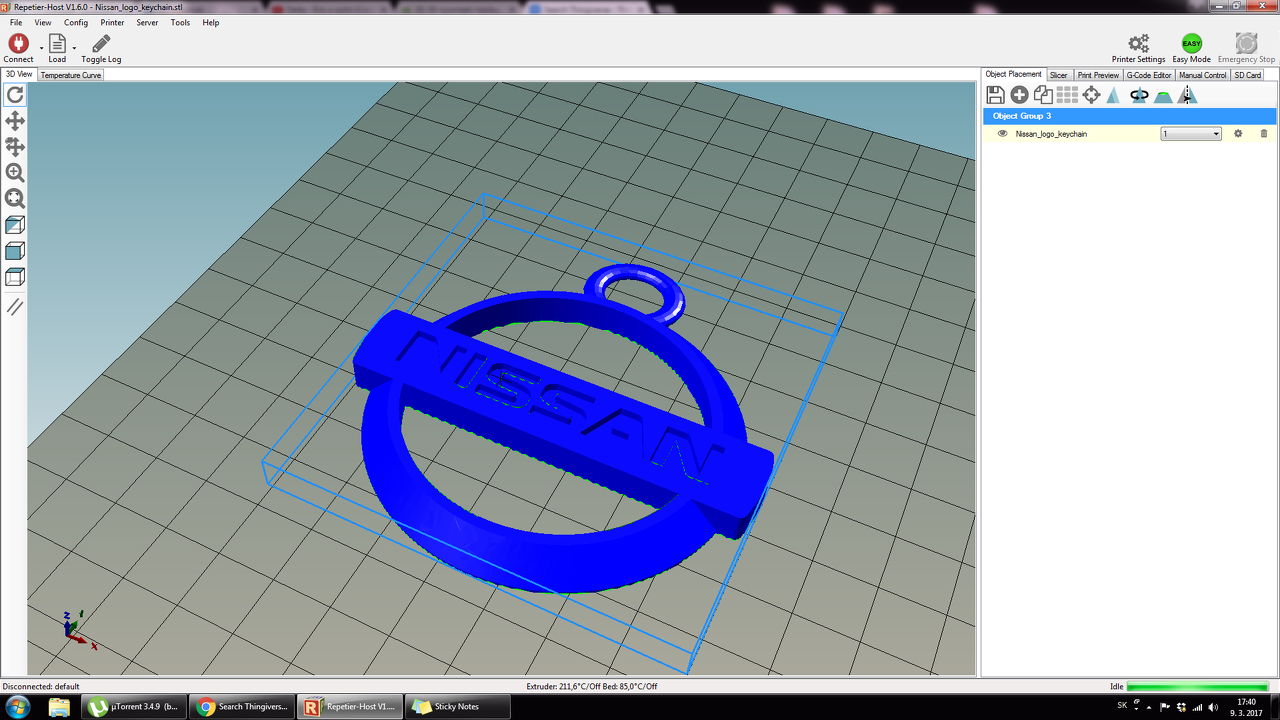The width and height of the screenshot is (1280, 720).
Task: Open Windows Explorer from taskbar
Action: pos(59,707)
